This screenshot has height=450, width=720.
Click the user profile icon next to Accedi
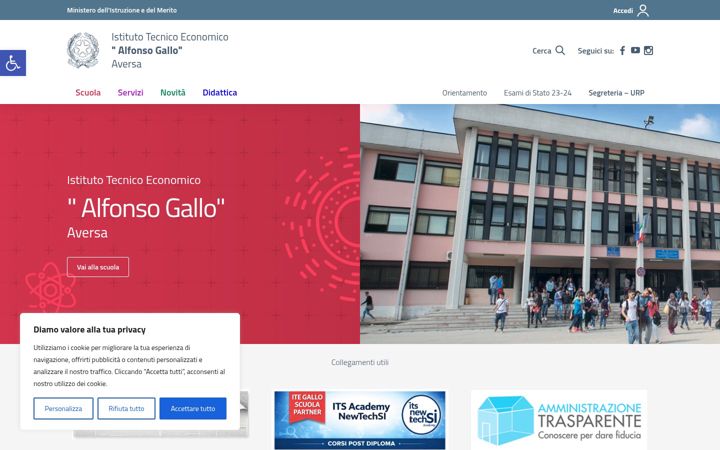tap(643, 10)
